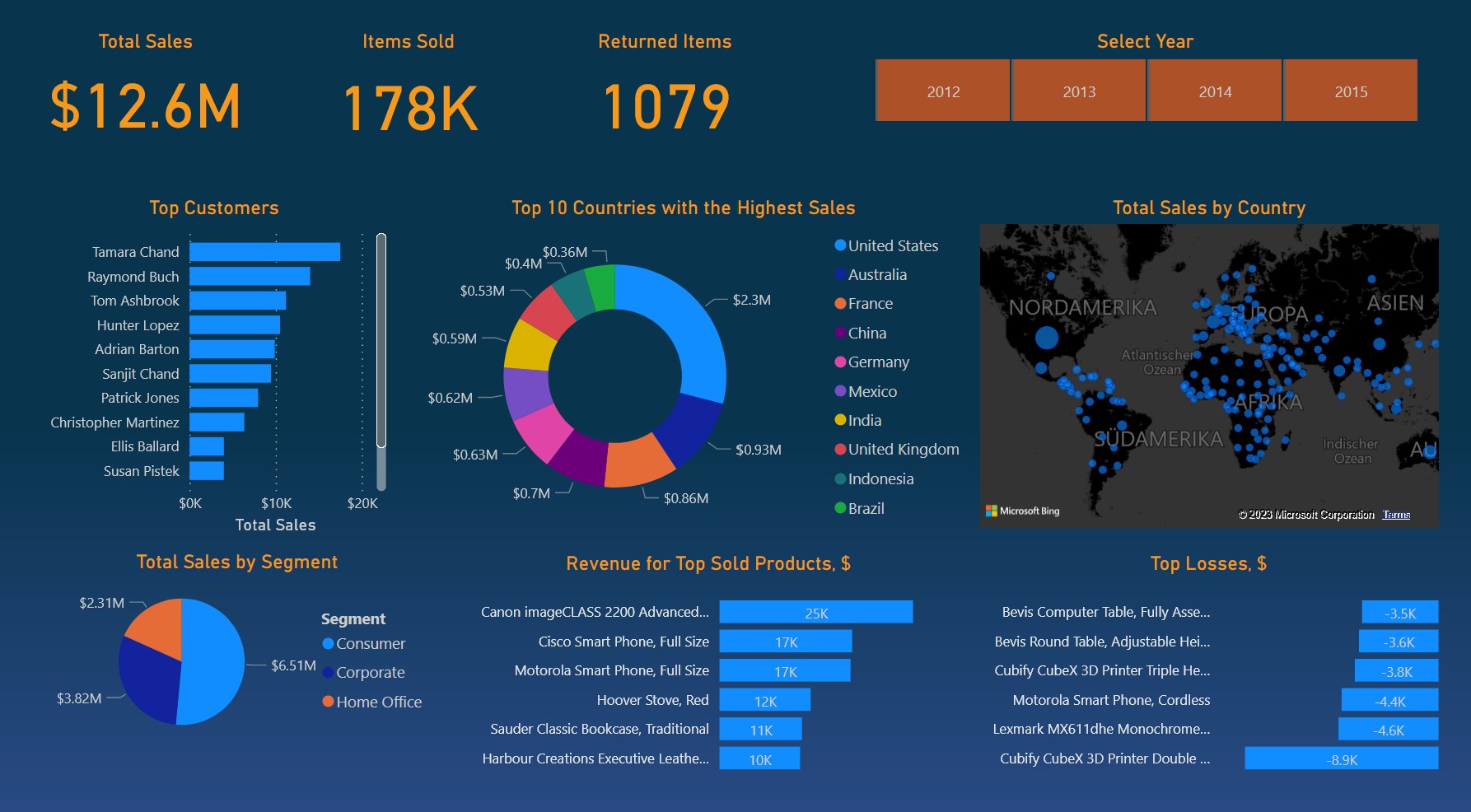Viewport: 1471px width, 812px height.
Task: Select Tamara Chand's sales bar
Action: pyautogui.click(x=264, y=251)
